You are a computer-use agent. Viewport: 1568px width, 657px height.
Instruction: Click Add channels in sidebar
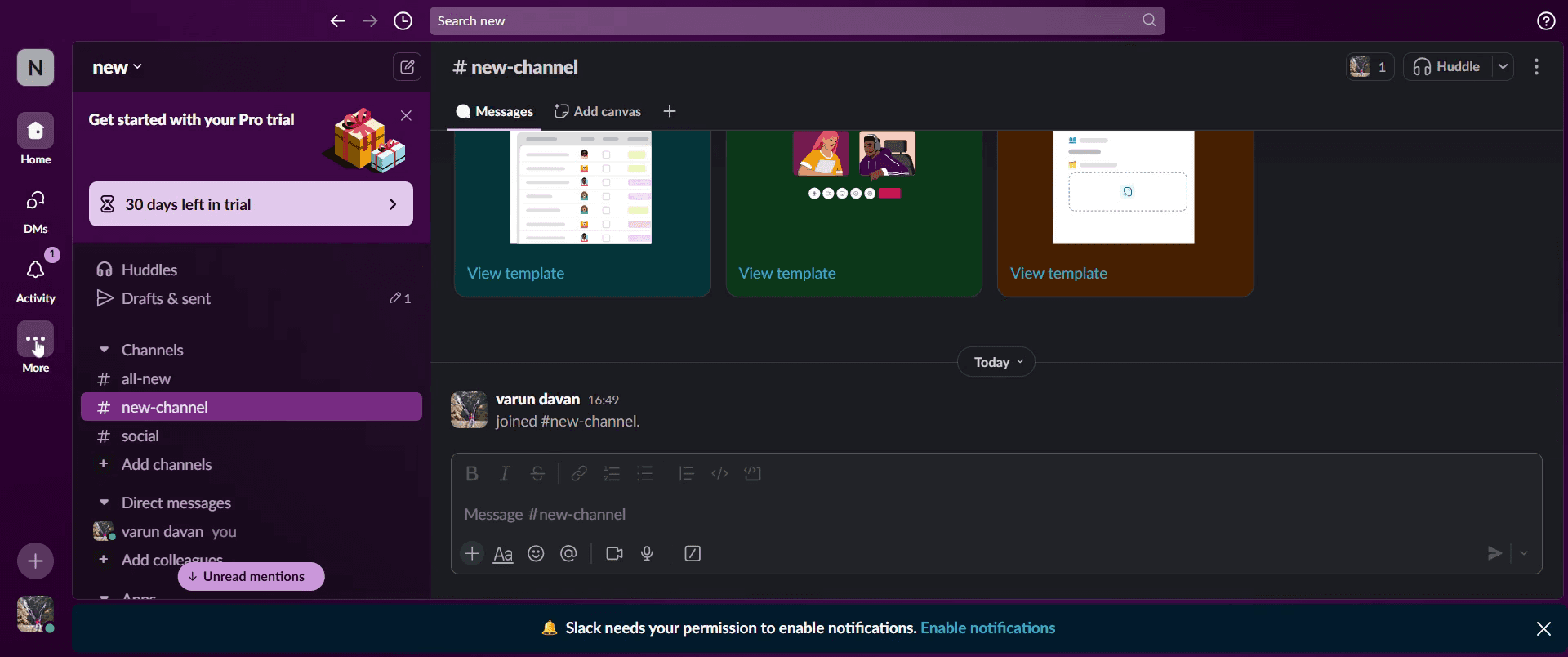tap(252, 464)
